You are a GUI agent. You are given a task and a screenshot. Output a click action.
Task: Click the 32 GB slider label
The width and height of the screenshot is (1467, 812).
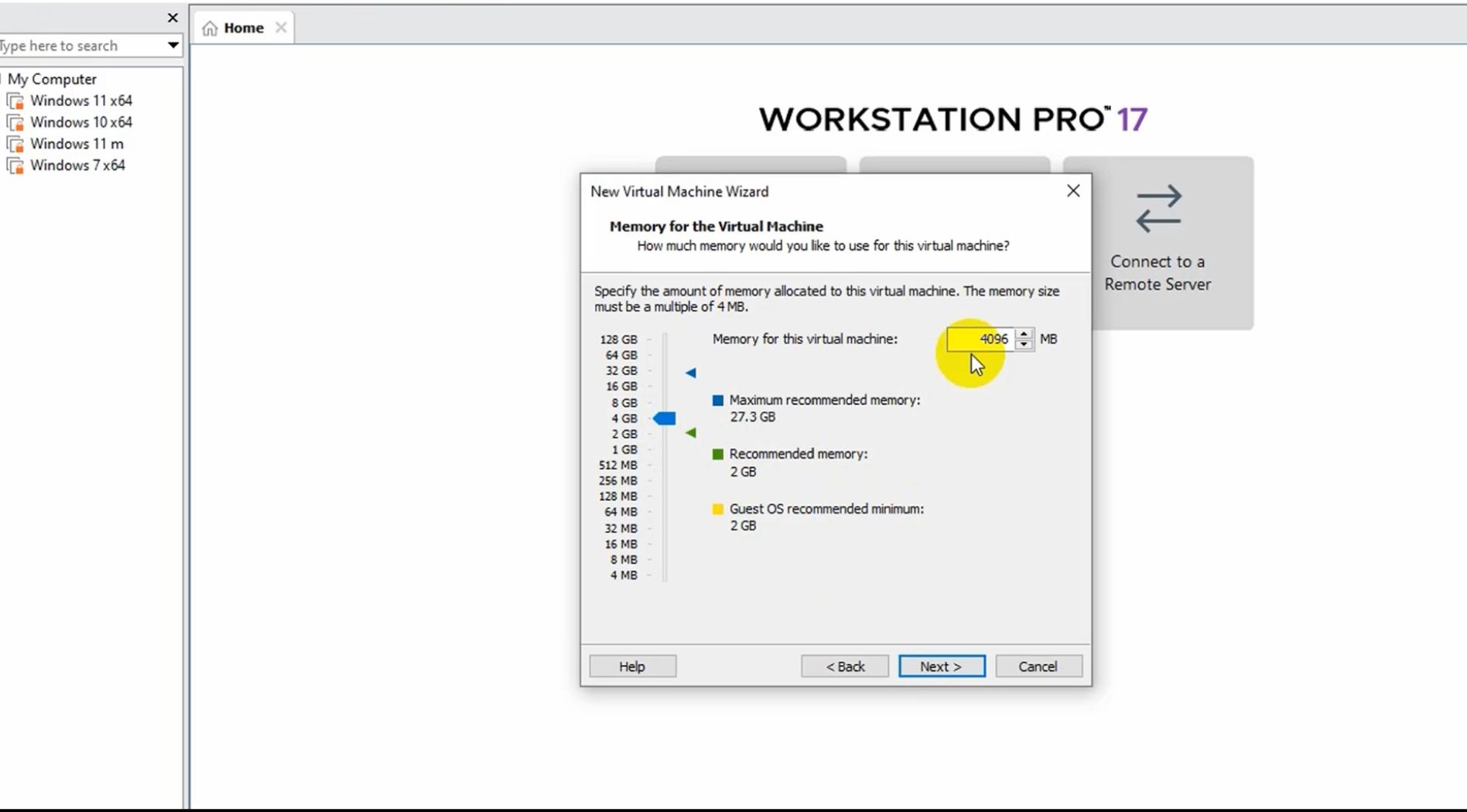coord(621,370)
